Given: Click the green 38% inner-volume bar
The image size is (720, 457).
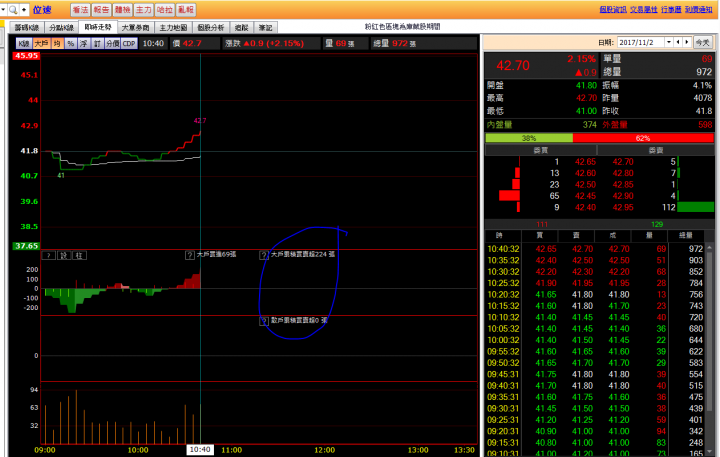Looking at the screenshot, I should pos(529,138).
